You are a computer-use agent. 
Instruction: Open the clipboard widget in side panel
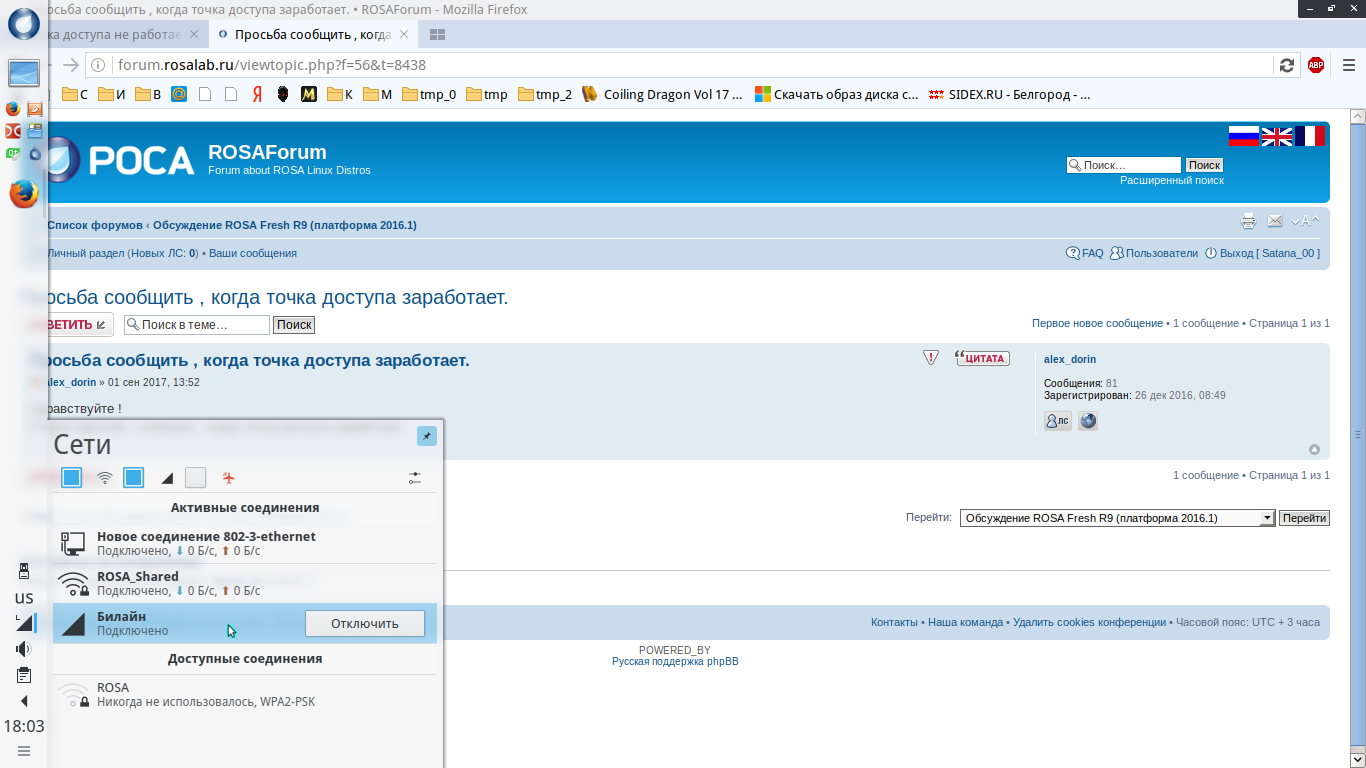[x=24, y=675]
